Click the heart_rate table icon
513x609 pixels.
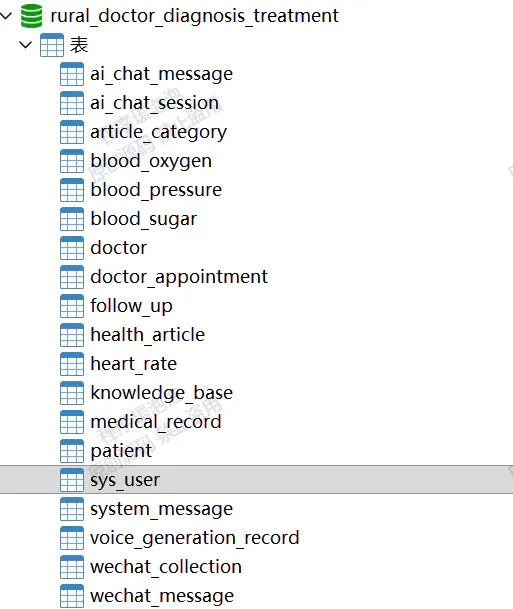pyautogui.click(x=72, y=364)
